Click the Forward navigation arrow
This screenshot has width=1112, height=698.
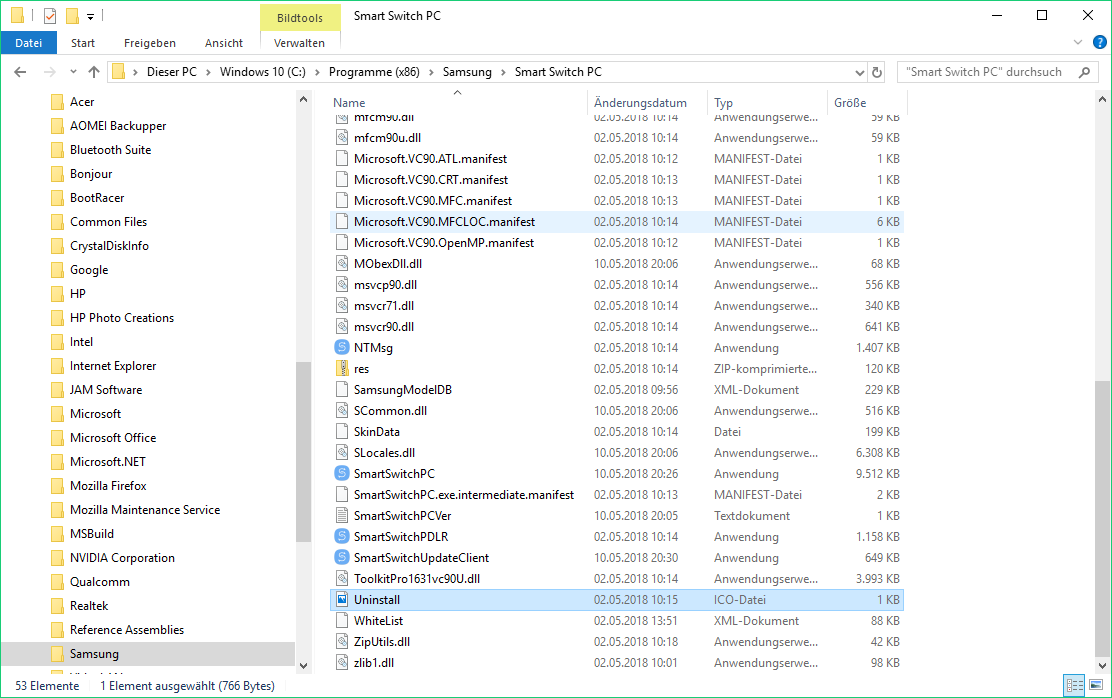click(x=50, y=72)
